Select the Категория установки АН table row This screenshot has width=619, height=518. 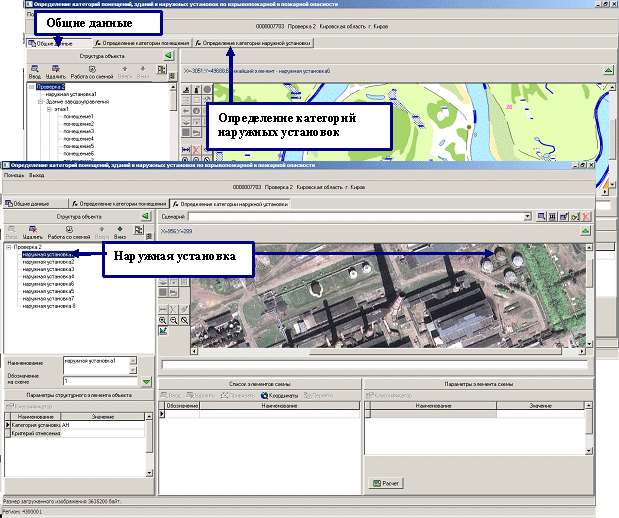coord(36,425)
